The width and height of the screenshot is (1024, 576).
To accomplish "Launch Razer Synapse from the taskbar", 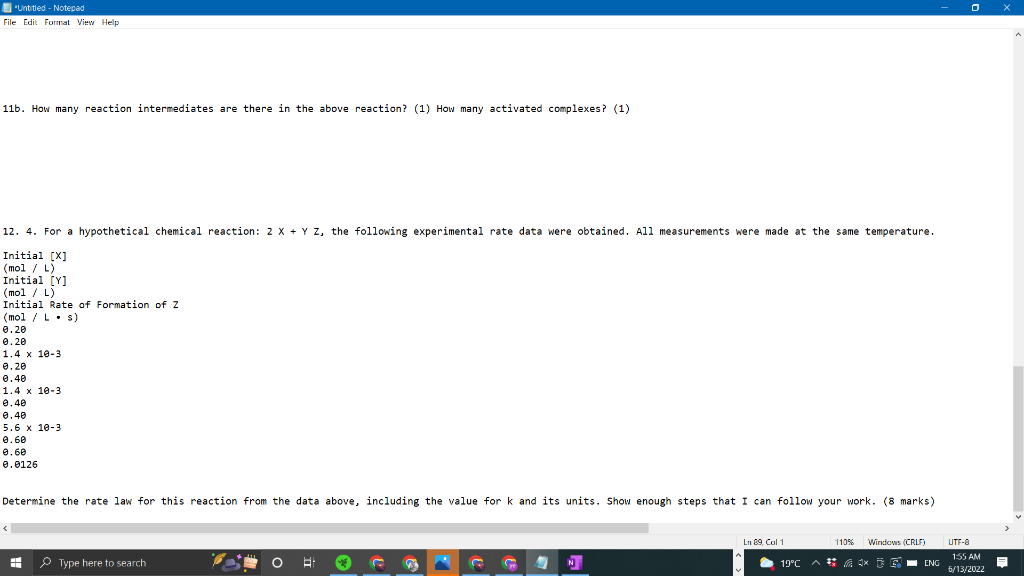I will [x=344, y=562].
